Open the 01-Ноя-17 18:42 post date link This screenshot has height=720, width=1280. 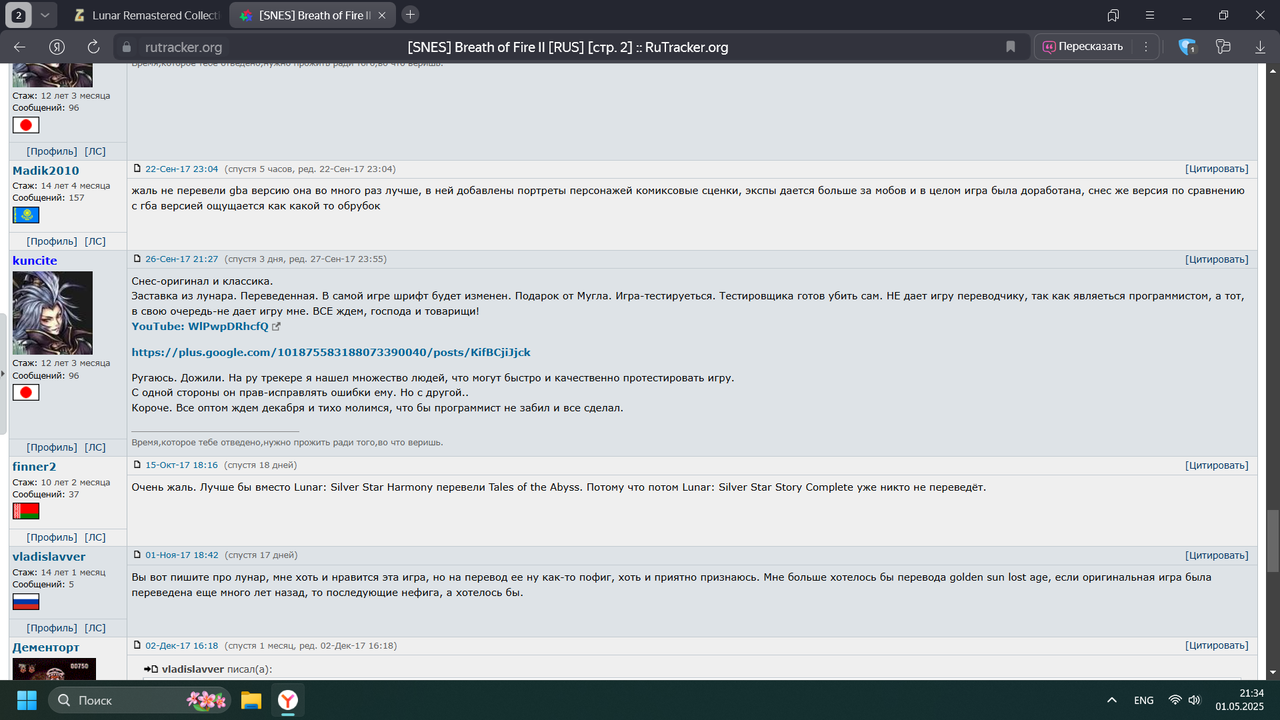point(181,555)
